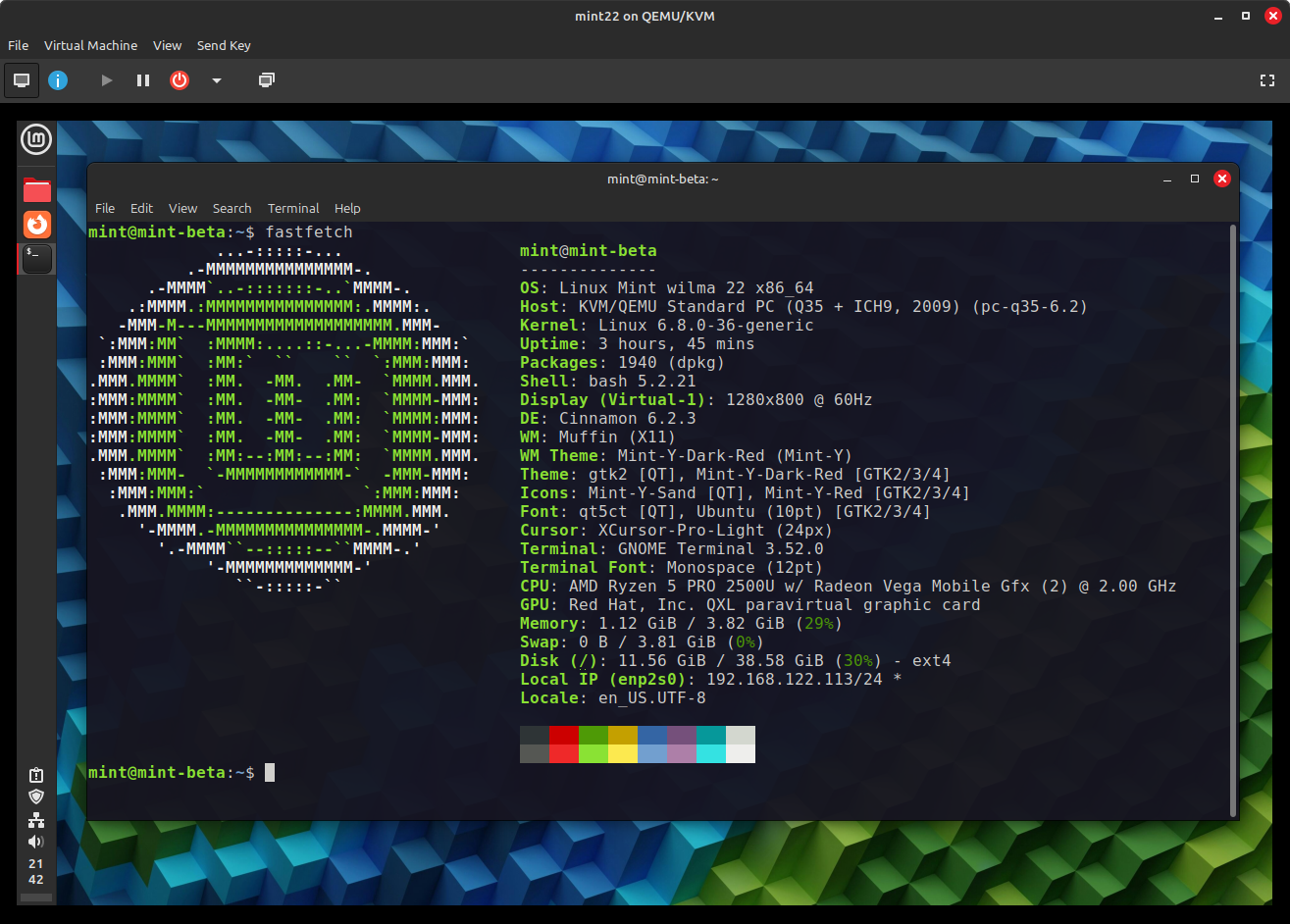Minimize the mint@mint-beta terminal window
The image size is (1290, 924).
[1167, 179]
